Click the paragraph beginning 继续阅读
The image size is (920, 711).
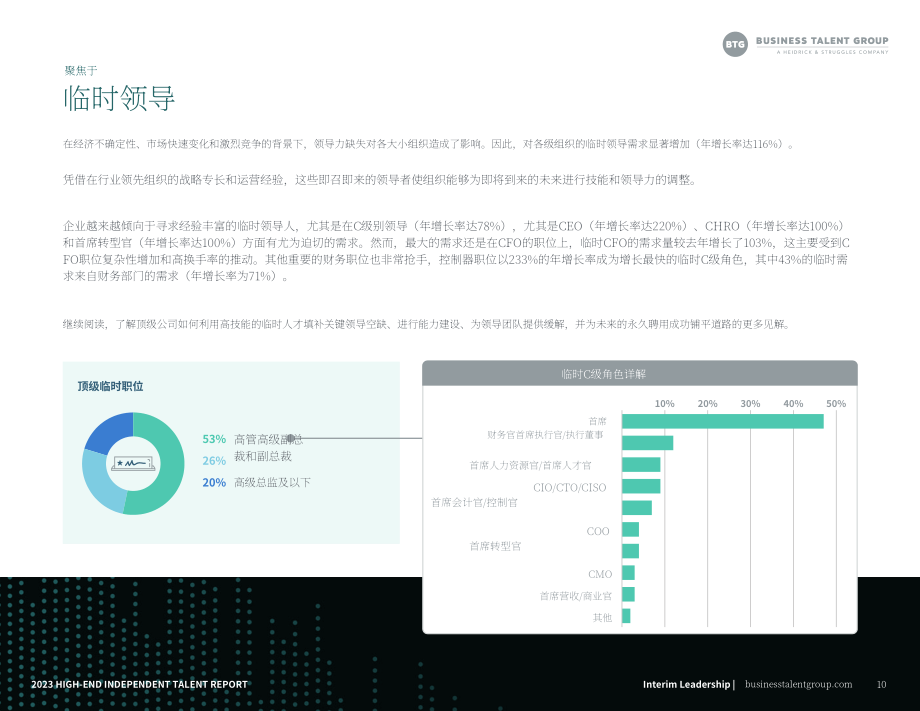coord(427,324)
